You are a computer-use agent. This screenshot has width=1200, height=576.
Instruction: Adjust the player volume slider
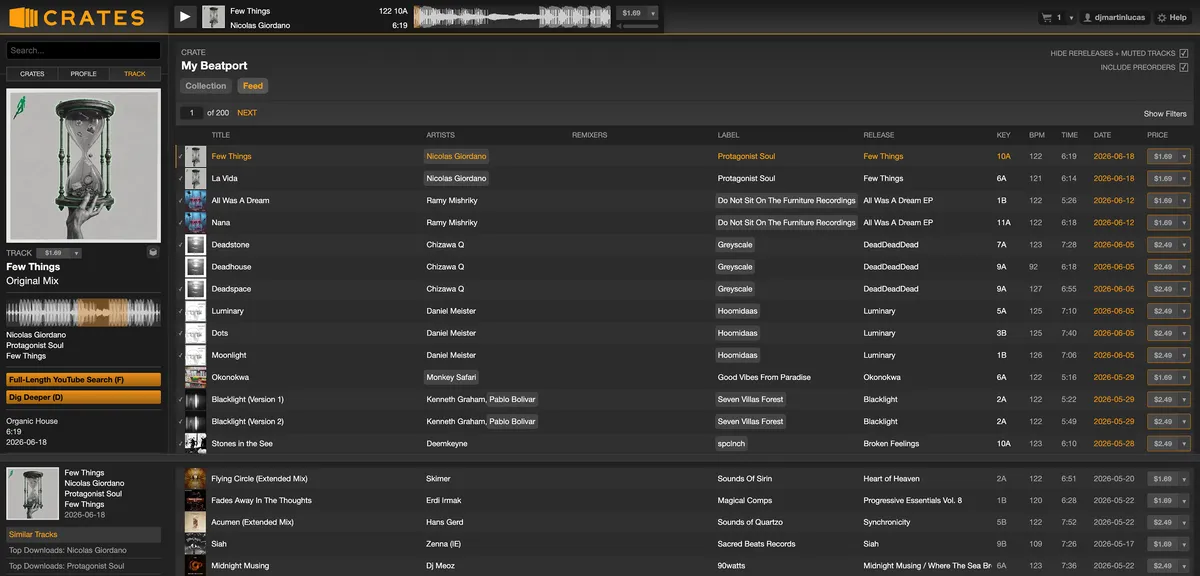tap(640, 26)
